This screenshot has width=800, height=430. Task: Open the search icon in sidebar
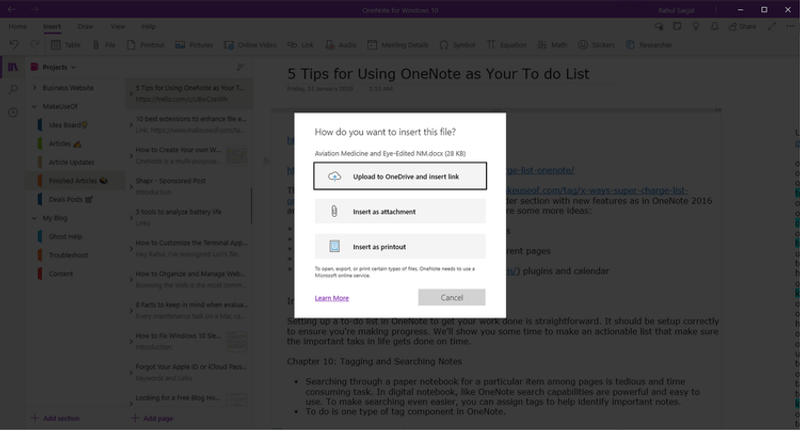coord(13,90)
